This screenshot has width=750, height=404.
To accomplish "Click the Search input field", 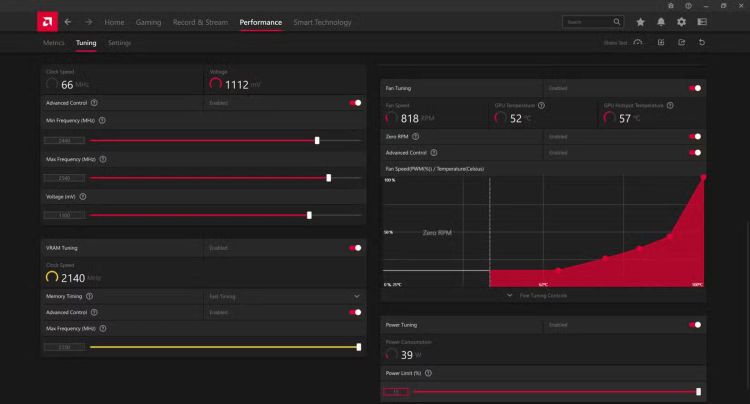I will click(588, 22).
